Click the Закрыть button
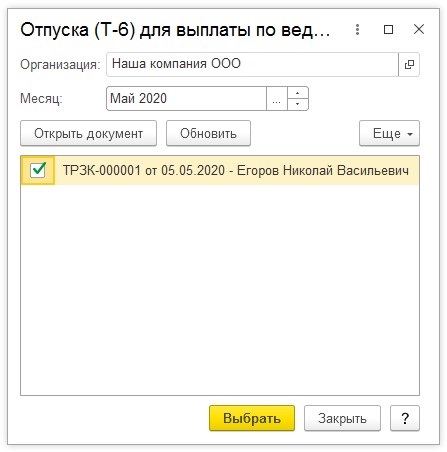The height and width of the screenshot is (452, 447). click(x=342, y=418)
